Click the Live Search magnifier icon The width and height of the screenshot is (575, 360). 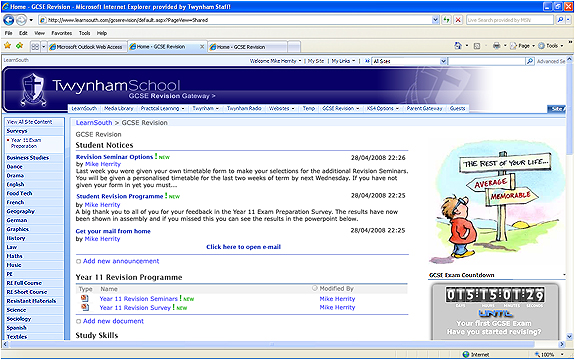point(560,20)
